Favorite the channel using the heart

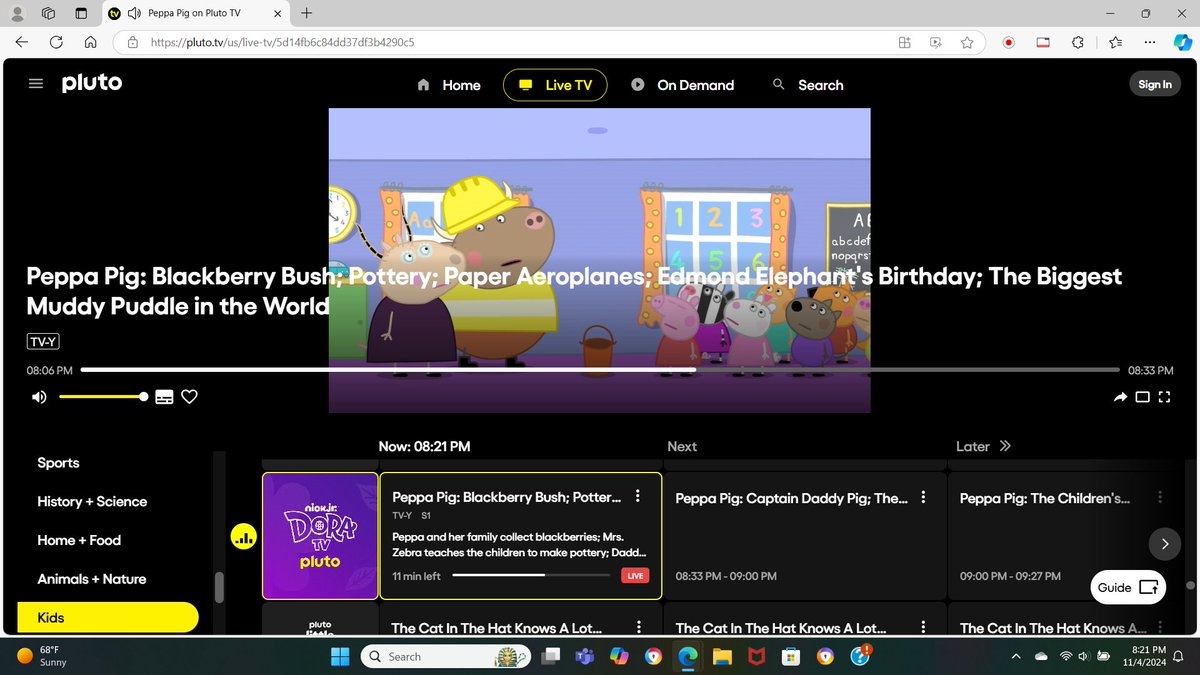189,397
